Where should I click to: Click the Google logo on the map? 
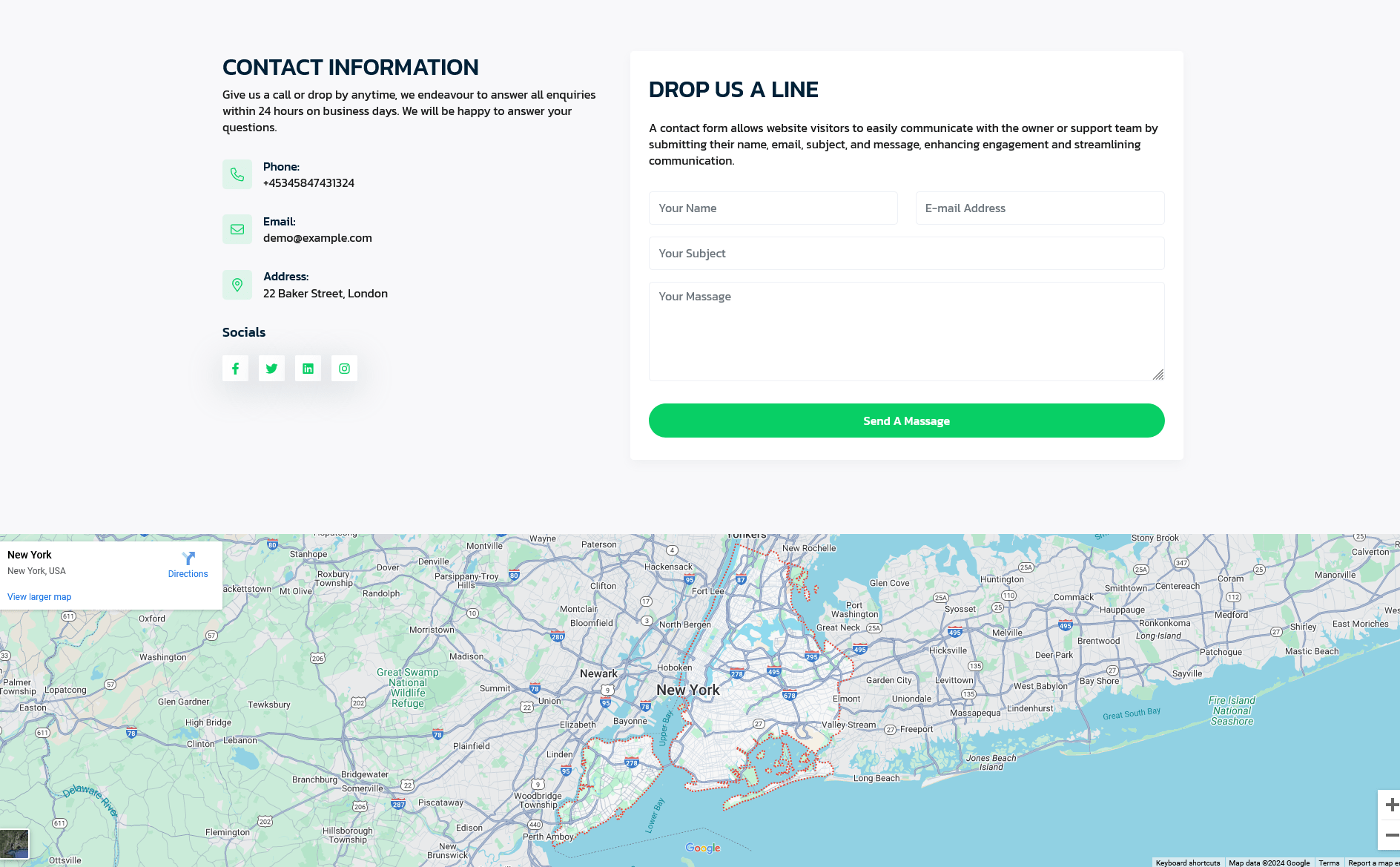point(703,848)
